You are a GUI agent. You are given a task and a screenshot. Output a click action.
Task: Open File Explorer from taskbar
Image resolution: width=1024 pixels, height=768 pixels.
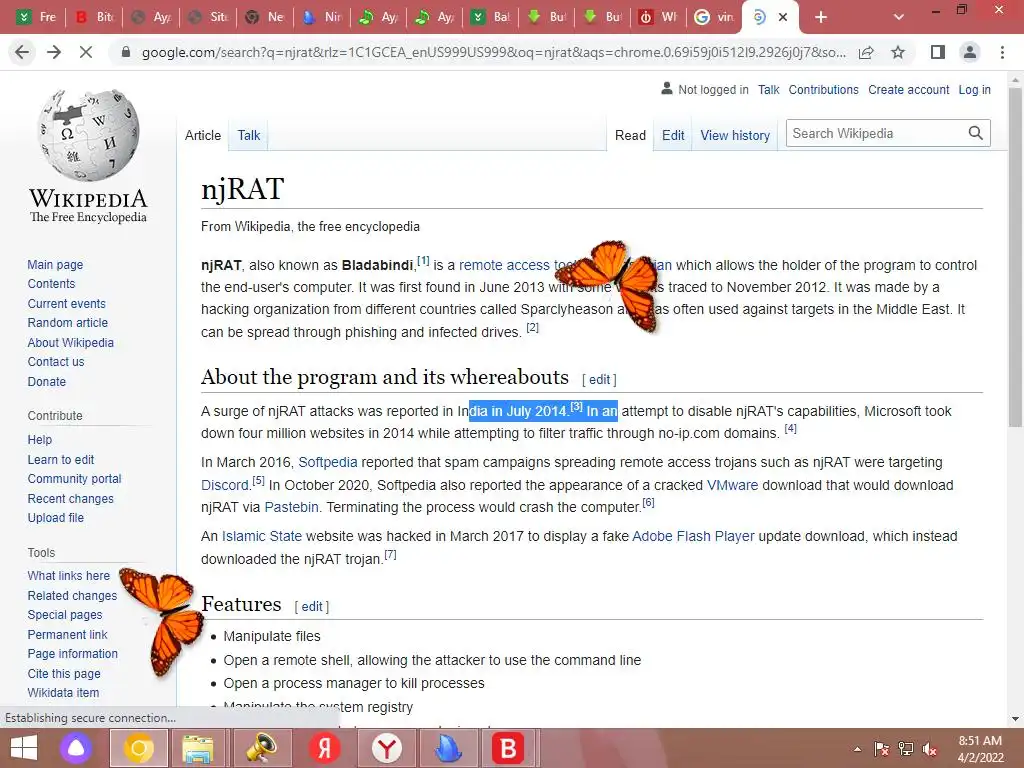pos(197,748)
